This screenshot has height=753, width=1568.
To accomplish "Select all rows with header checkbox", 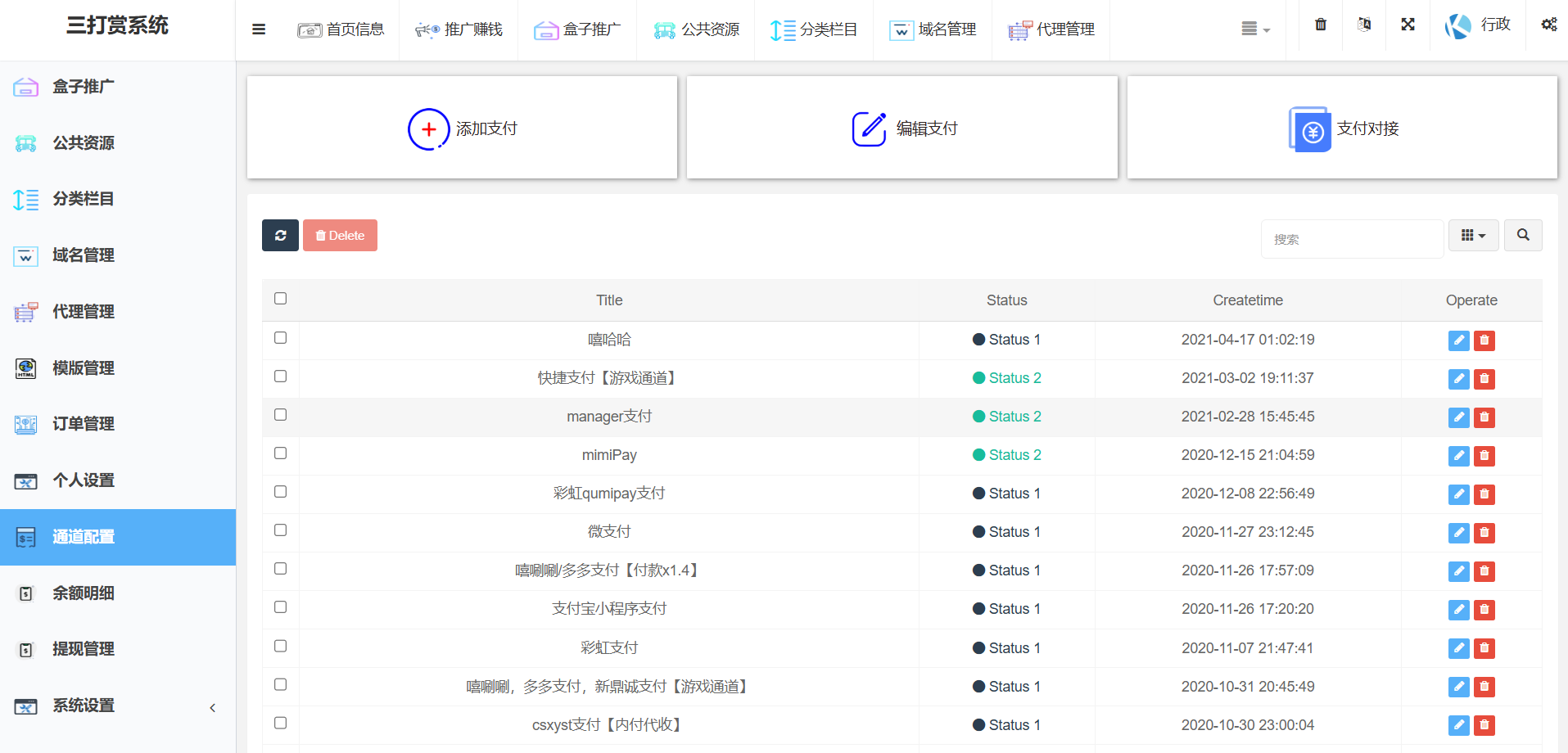I will (x=281, y=299).
